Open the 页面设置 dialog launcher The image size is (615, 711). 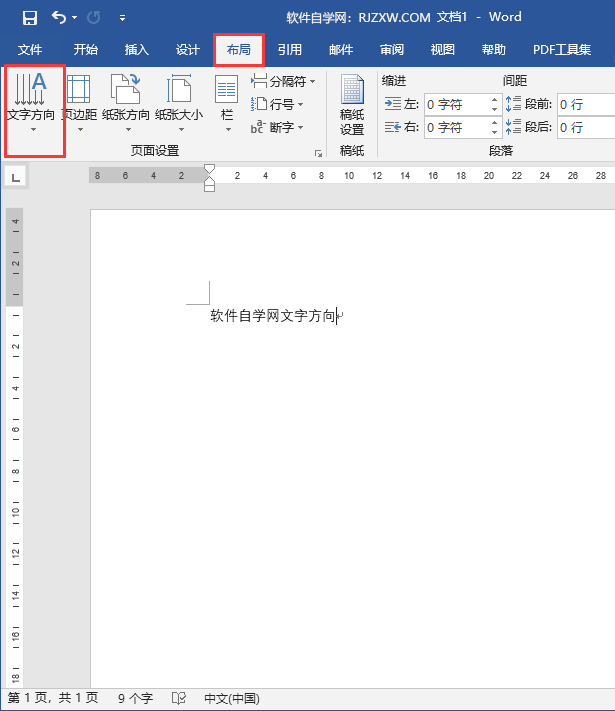(318, 153)
